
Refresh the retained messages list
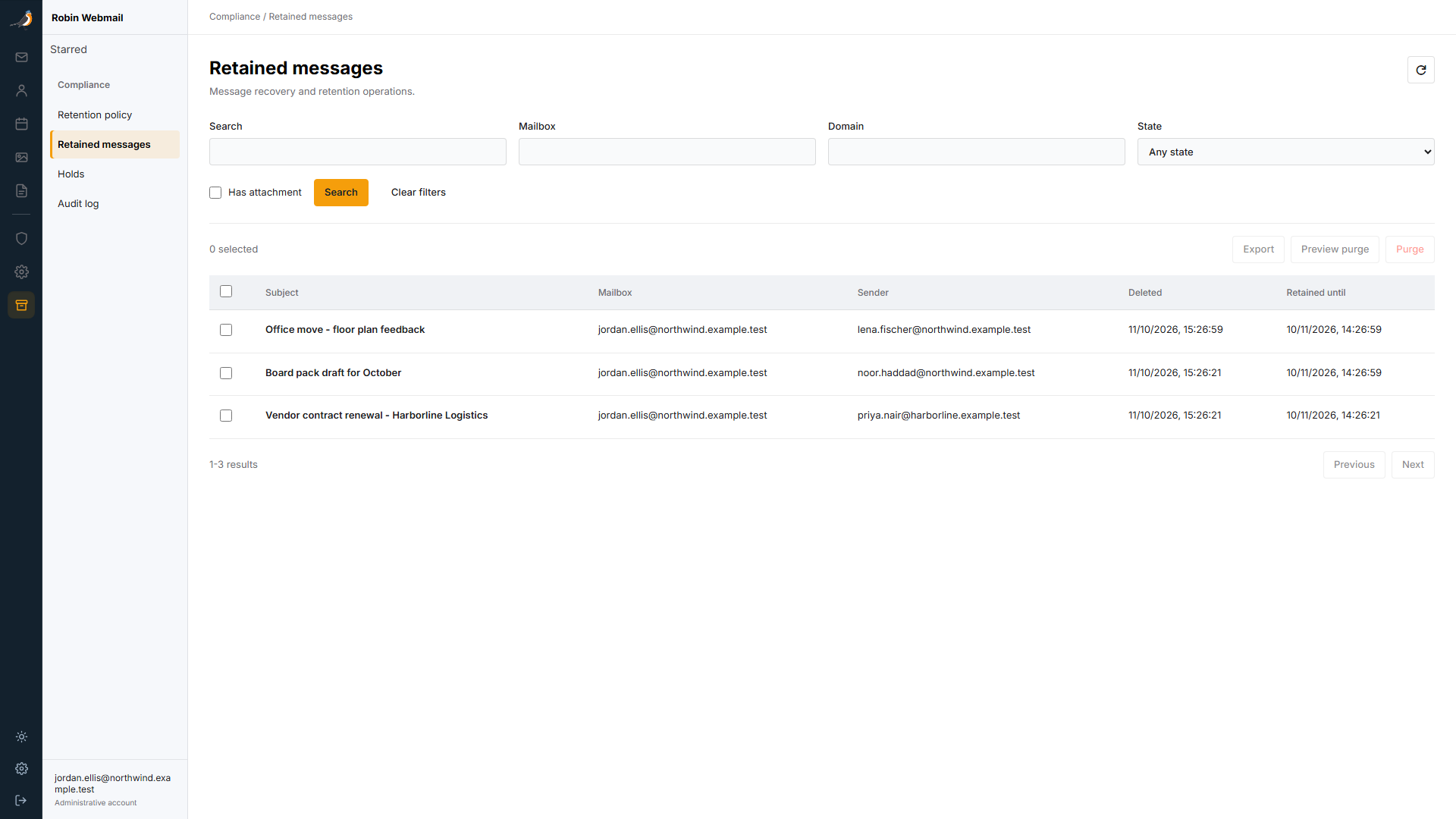point(1420,70)
